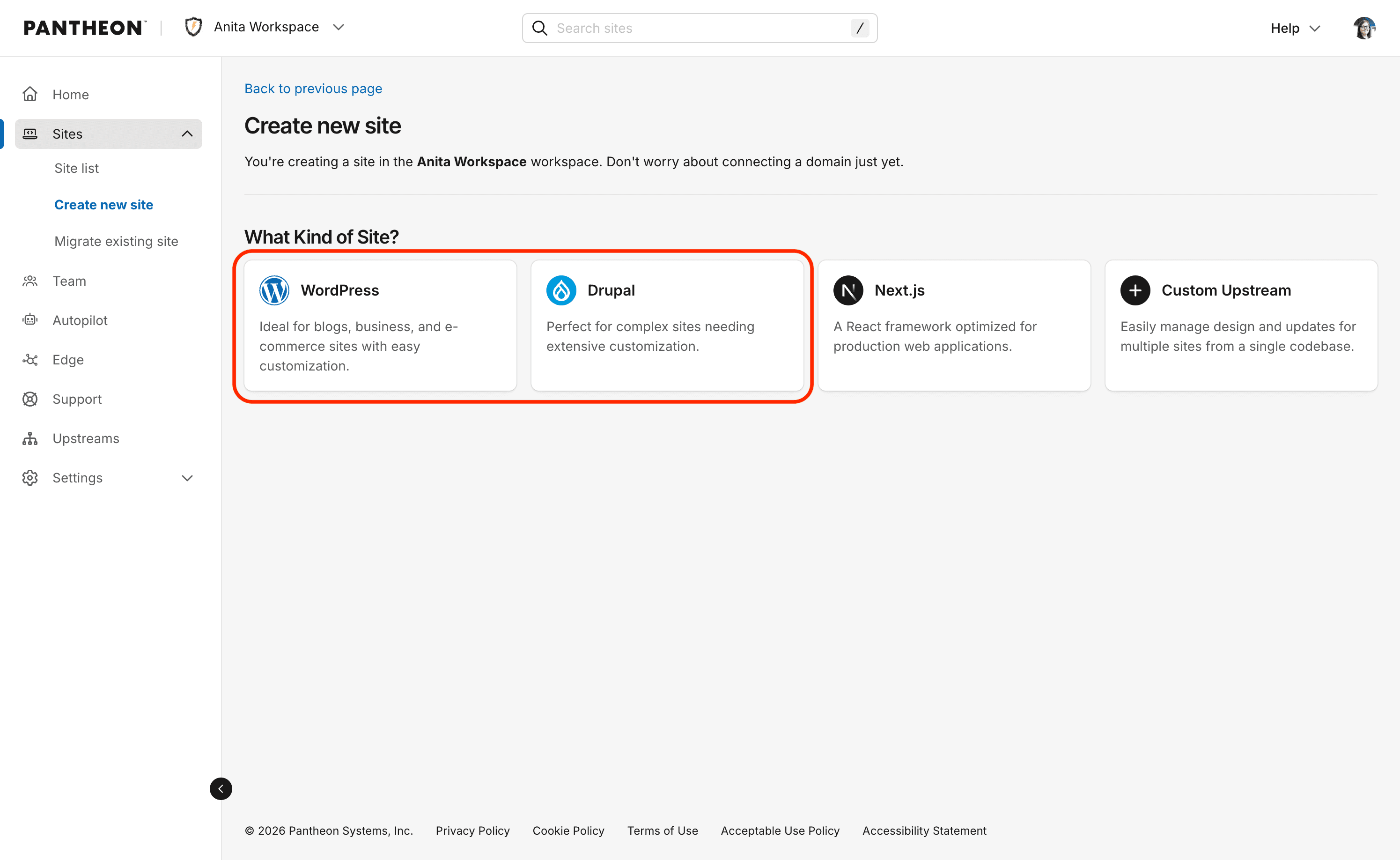Open the Acceptable Use Policy link
The width and height of the screenshot is (1400, 860).
781,830
